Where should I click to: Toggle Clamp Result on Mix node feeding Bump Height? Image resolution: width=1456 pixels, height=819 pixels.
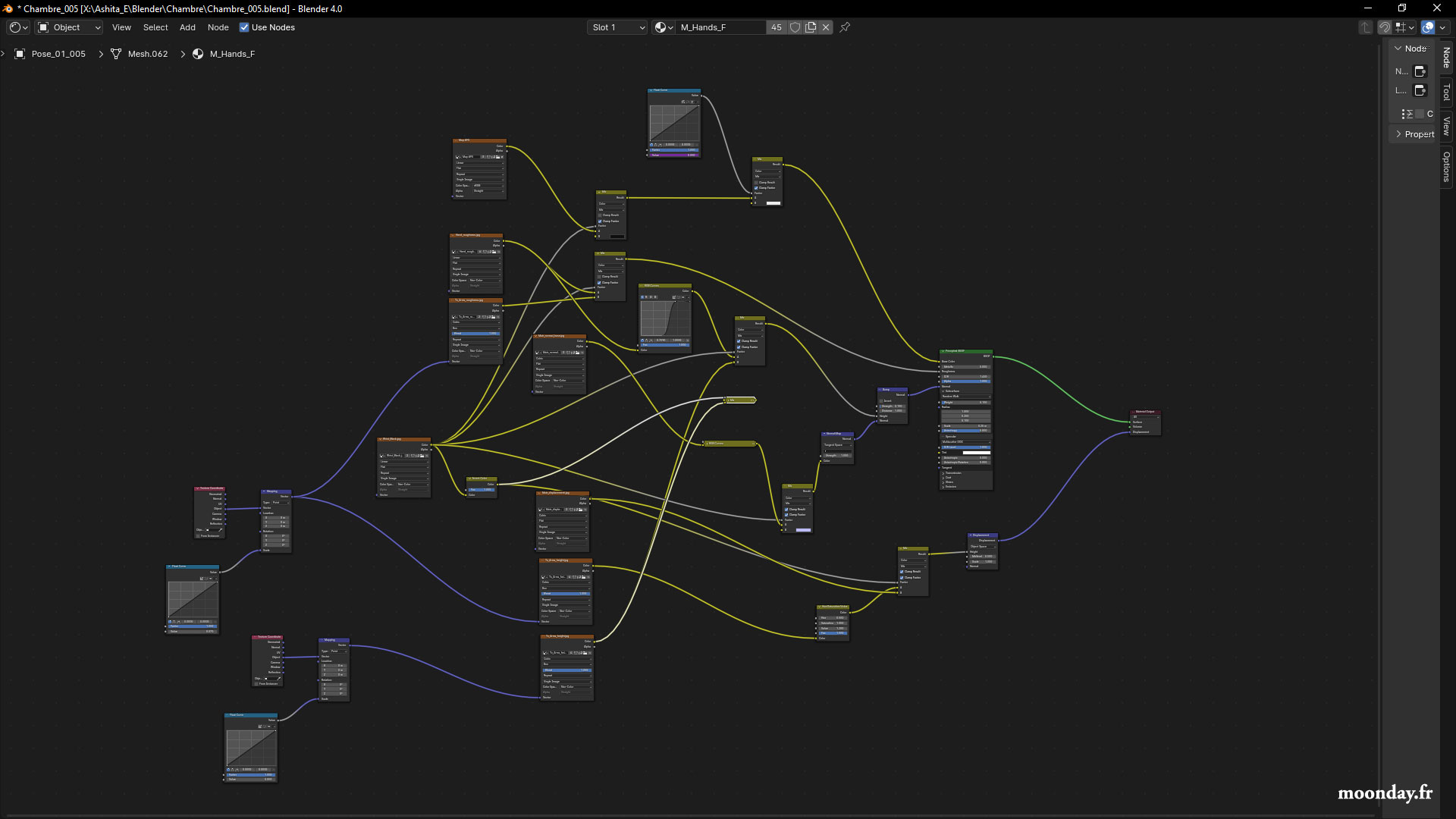click(739, 341)
